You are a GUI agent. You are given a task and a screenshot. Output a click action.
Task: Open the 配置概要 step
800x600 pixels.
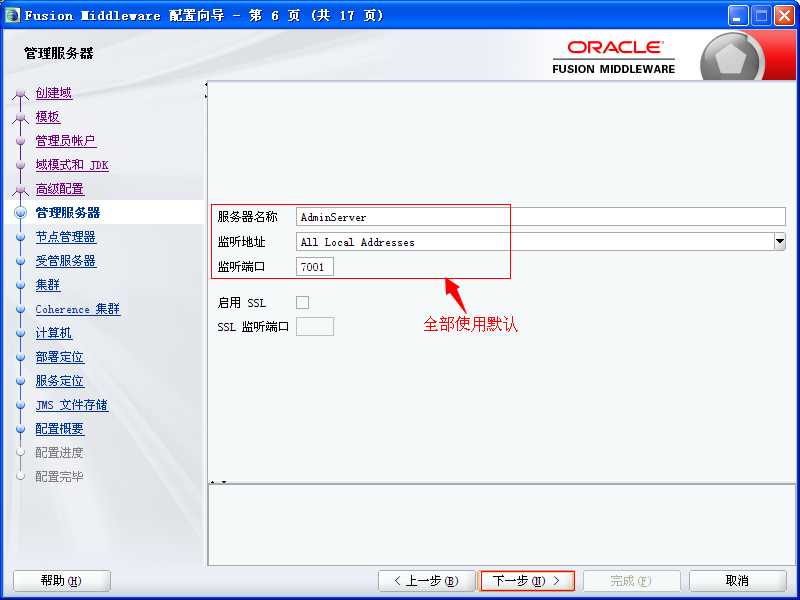click(x=60, y=429)
